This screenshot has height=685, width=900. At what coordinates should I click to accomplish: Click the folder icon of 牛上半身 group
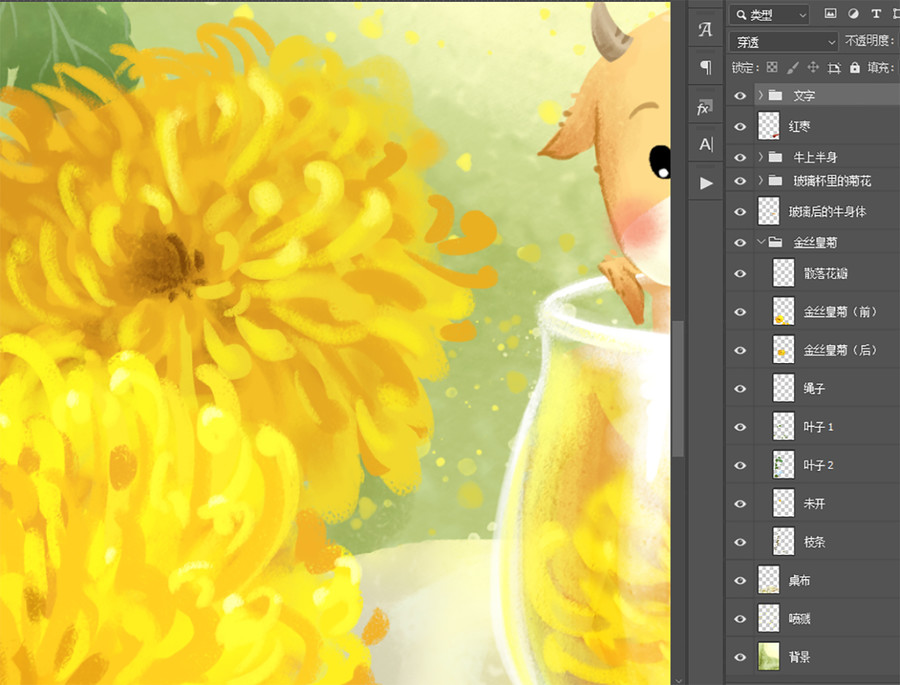pyautogui.click(x=775, y=157)
